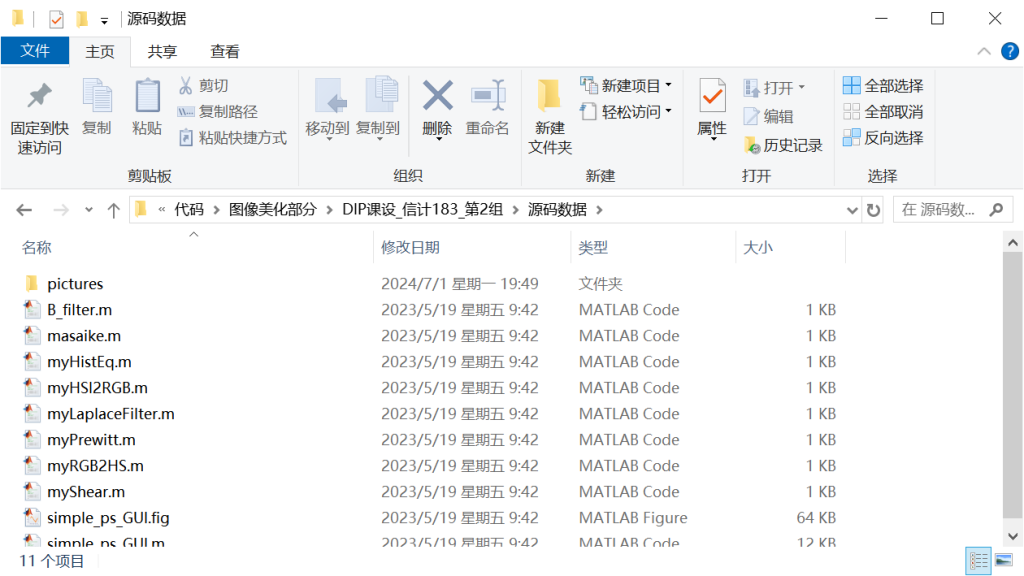Click the 重命名 (Rename) icon
The image size is (1024, 576).
487,110
